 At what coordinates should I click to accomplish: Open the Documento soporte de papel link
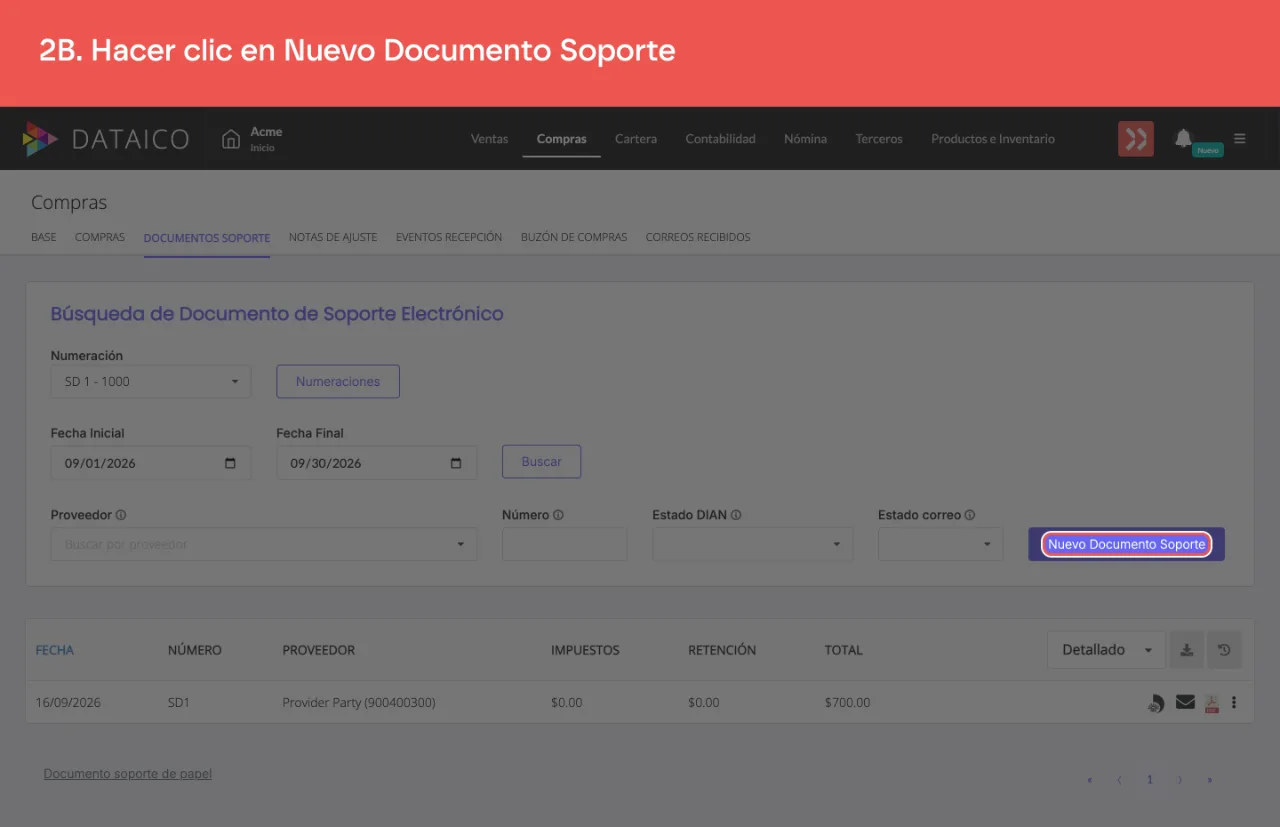coord(128,774)
